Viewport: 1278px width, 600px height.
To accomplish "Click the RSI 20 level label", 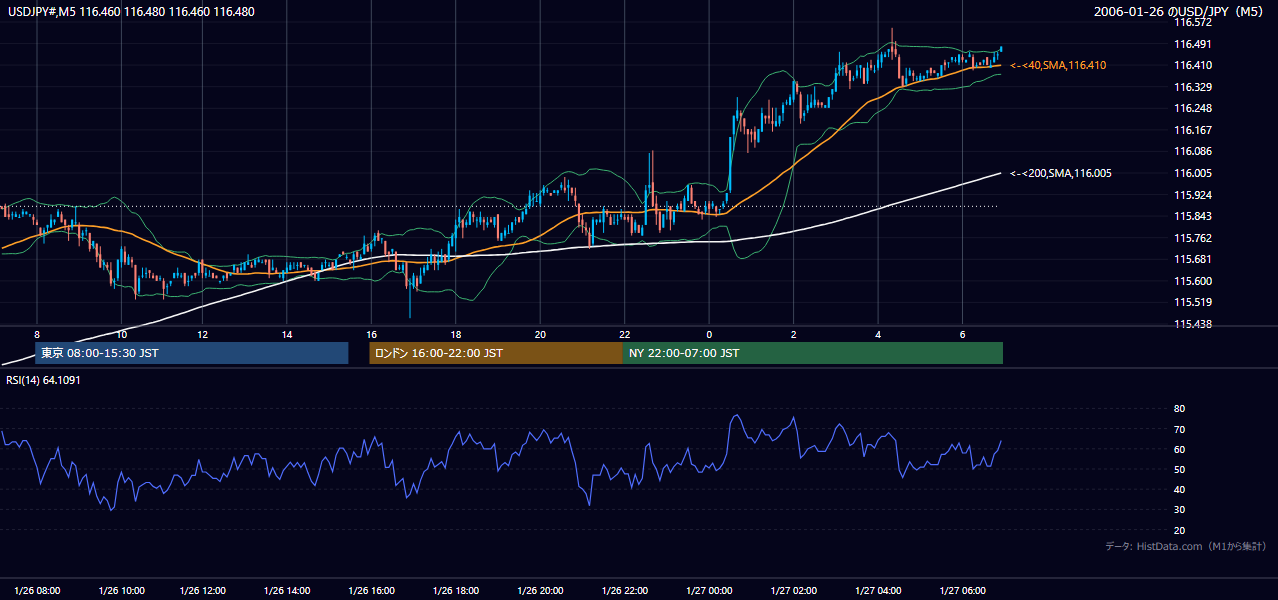I will (1179, 530).
